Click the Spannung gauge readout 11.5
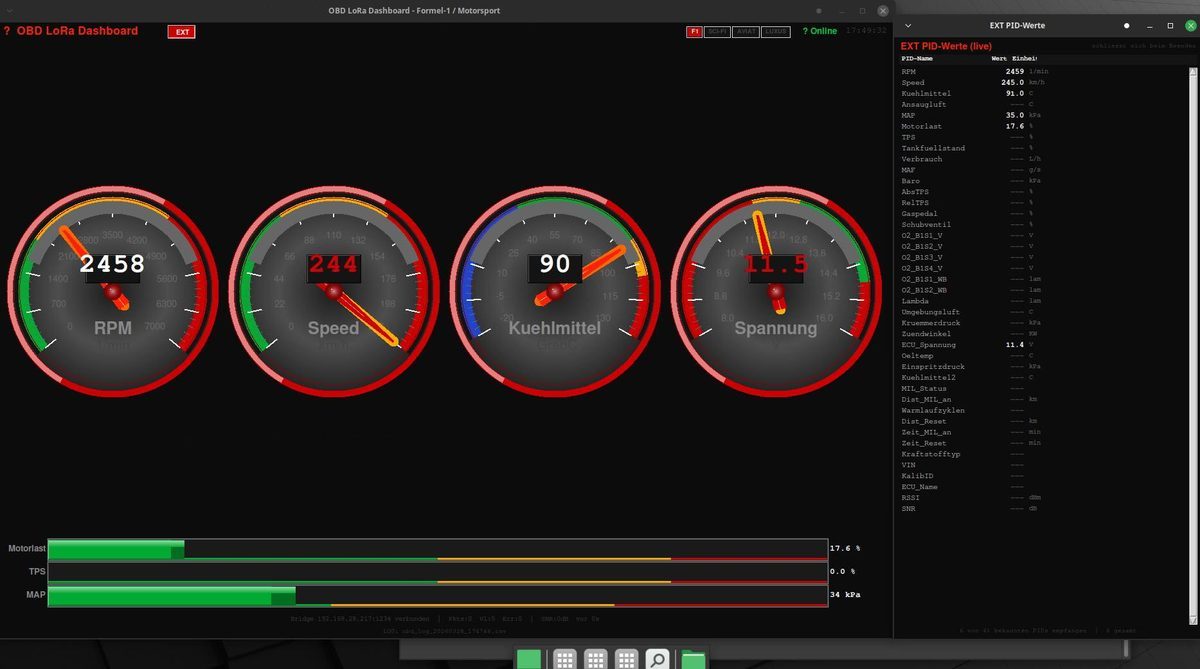 pyautogui.click(x=776, y=265)
